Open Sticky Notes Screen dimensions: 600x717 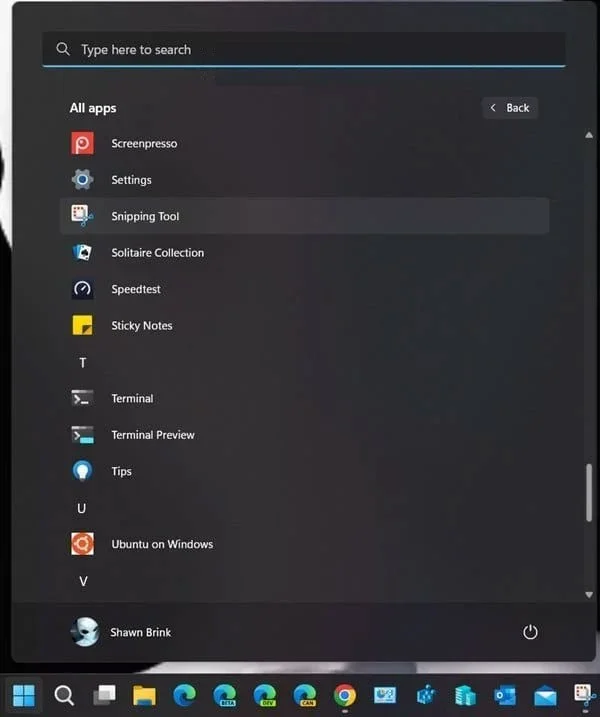(x=304, y=326)
